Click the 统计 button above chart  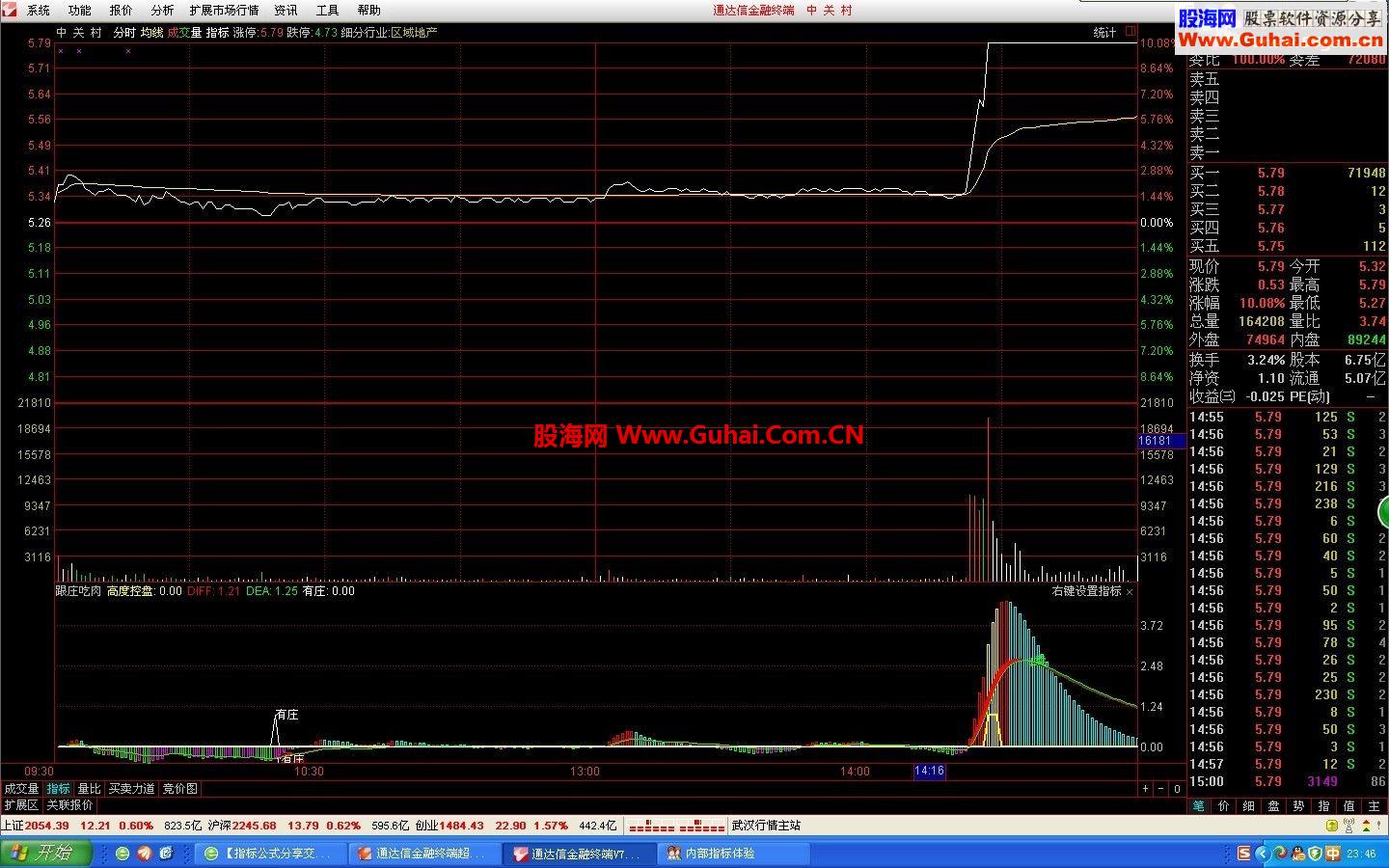click(1104, 33)
